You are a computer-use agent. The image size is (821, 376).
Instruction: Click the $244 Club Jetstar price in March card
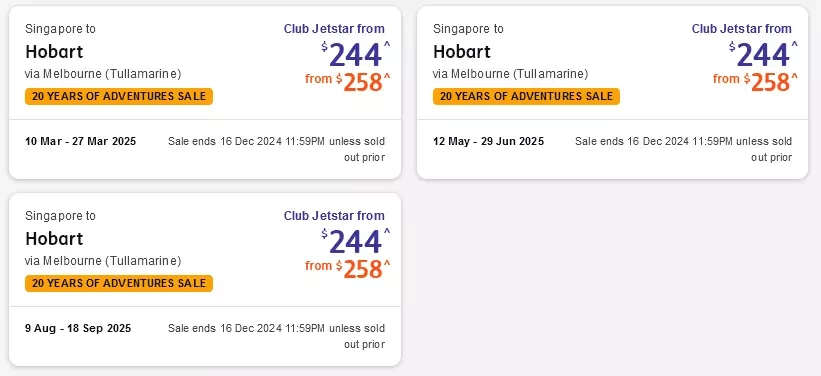click(356, 54)
